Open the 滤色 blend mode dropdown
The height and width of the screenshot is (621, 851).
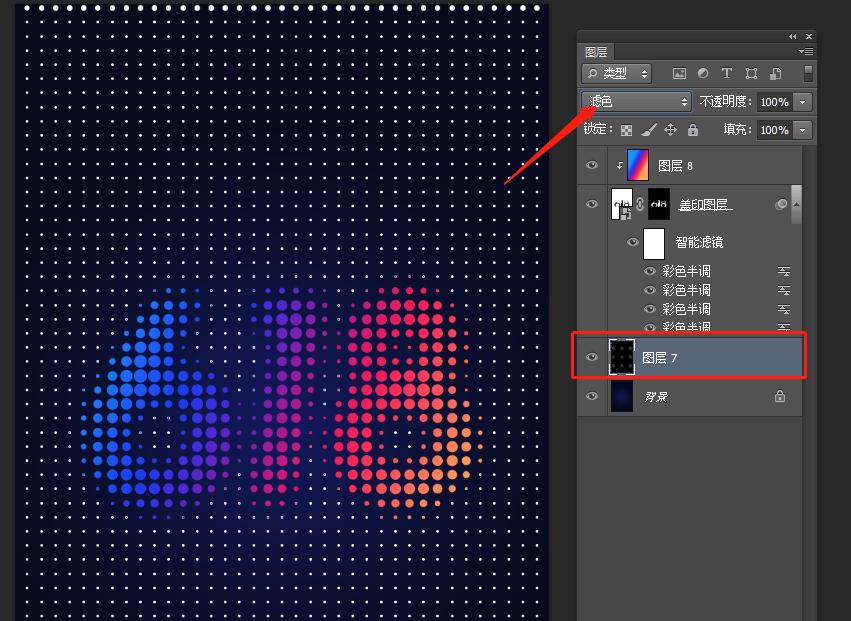636,102
